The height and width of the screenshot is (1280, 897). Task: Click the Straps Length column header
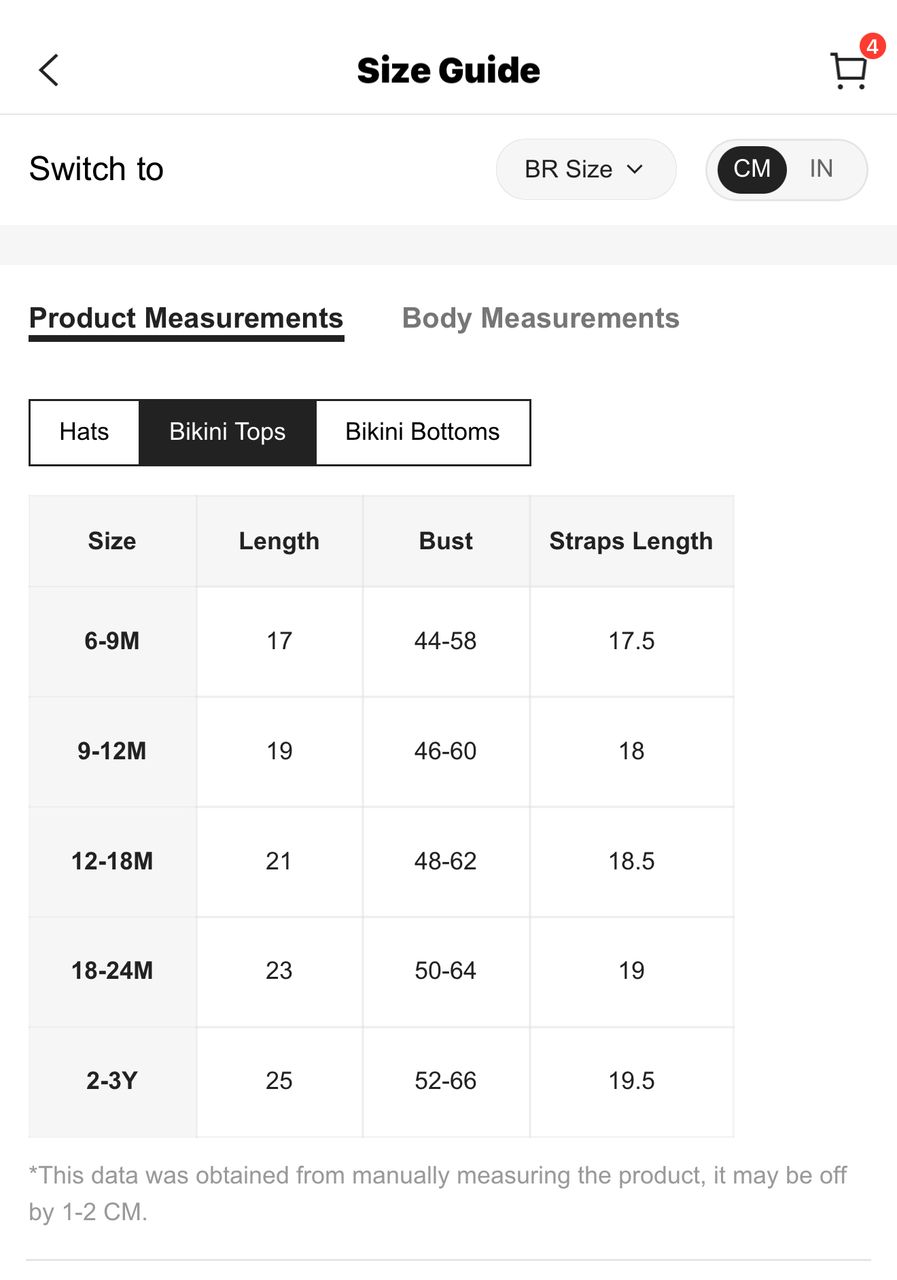pyautogui.click(x=631, y=541)
